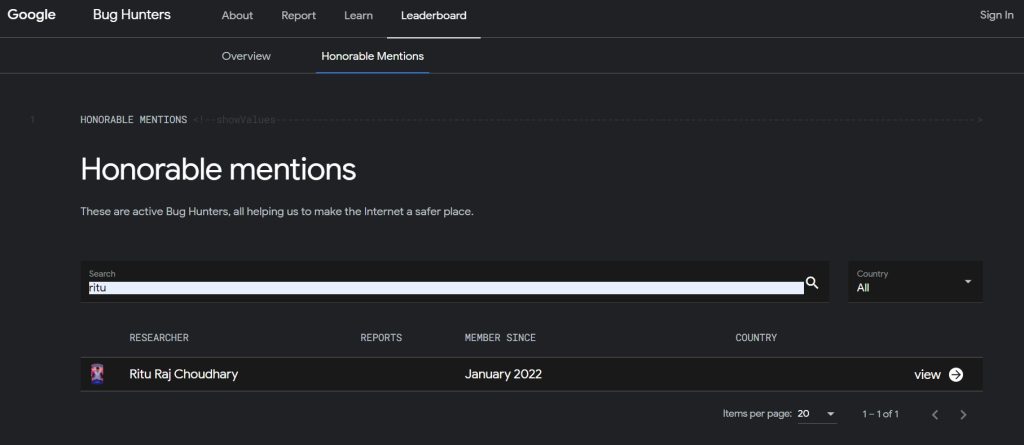Click Ritu Raj Choudhary's avatar image
The width and height of the screenshot is (1024, 445).
pyautogui.click(x=97, y=374)
